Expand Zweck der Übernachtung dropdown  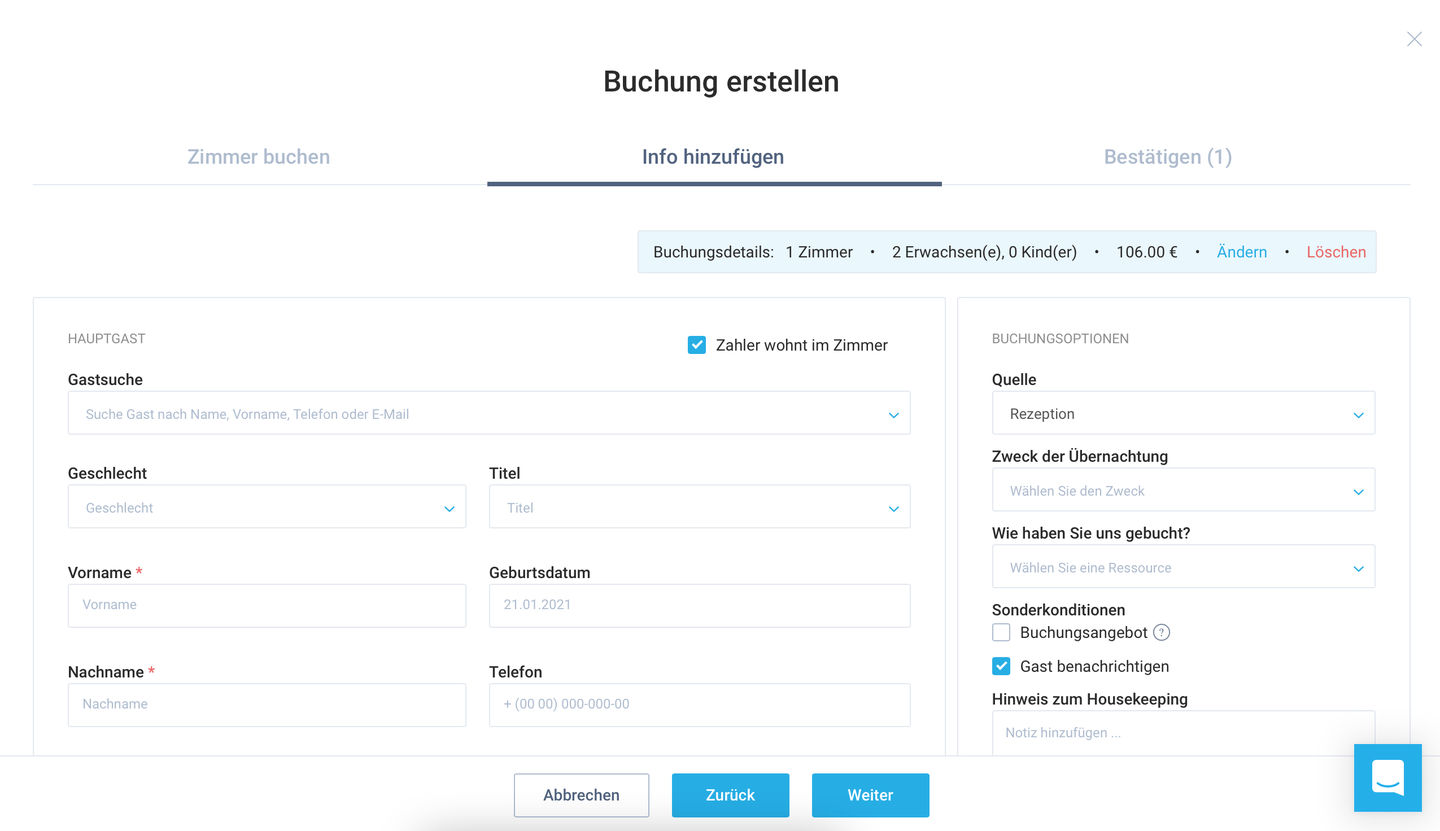(x=1183, y=490)
